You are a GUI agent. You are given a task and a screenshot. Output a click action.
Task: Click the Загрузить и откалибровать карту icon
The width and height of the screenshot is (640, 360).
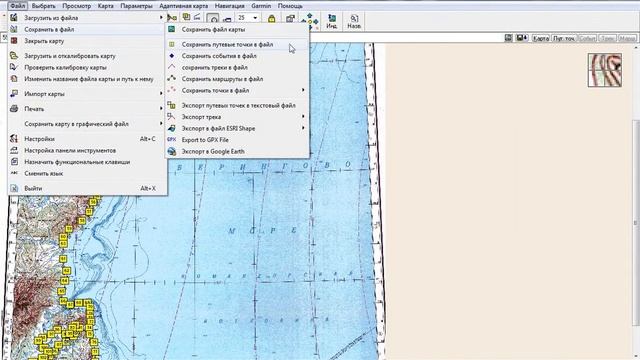click(x=14, y=56)
